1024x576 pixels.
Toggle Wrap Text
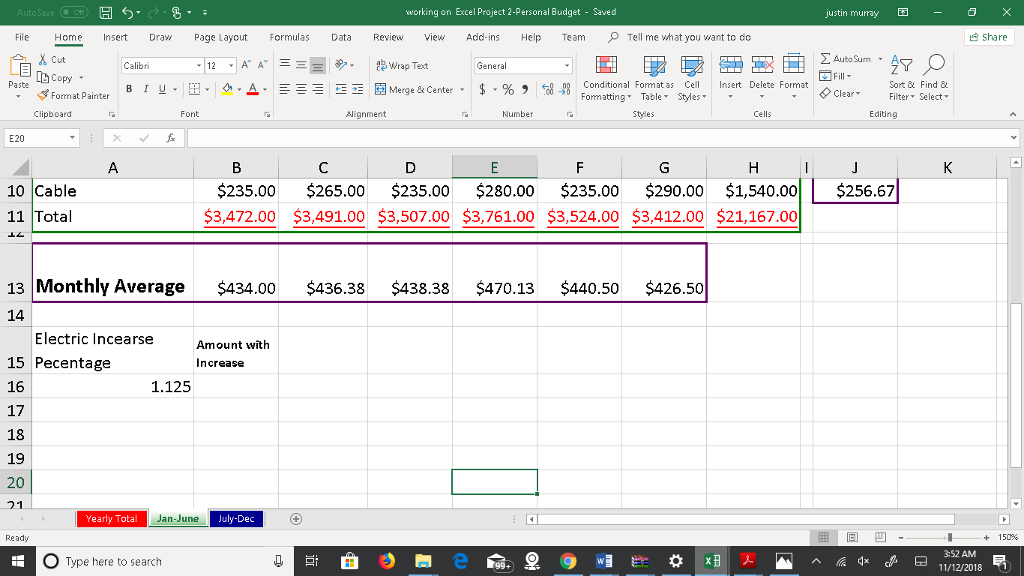click(x=402, y=65)
